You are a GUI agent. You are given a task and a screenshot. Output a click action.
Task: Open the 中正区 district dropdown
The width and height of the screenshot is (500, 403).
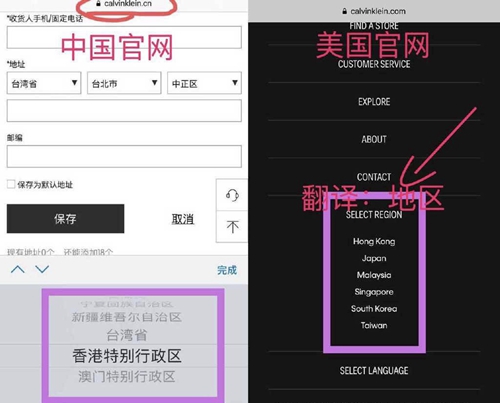click(x=204, y=83)
